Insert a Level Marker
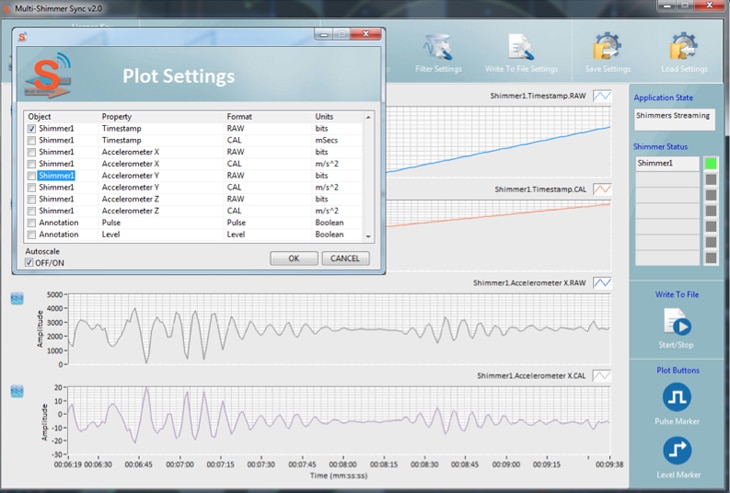 click(677, 450)
